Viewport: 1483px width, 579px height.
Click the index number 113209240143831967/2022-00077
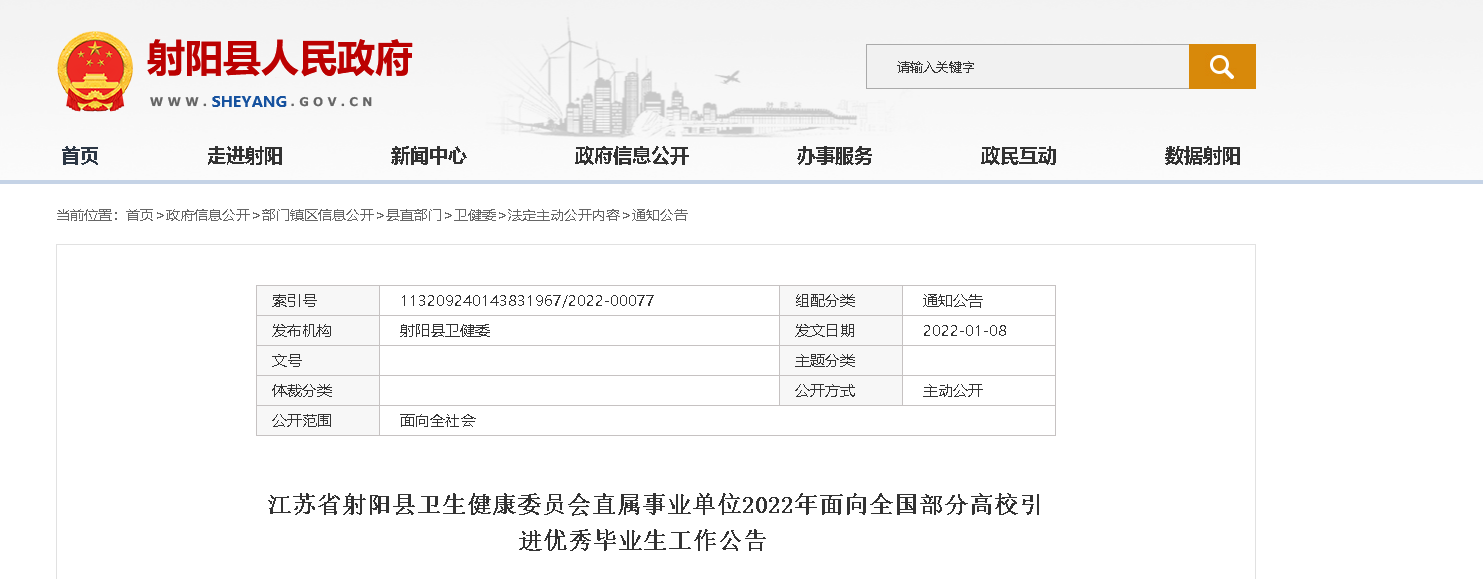pyautogui.click(x=527, y=301)
